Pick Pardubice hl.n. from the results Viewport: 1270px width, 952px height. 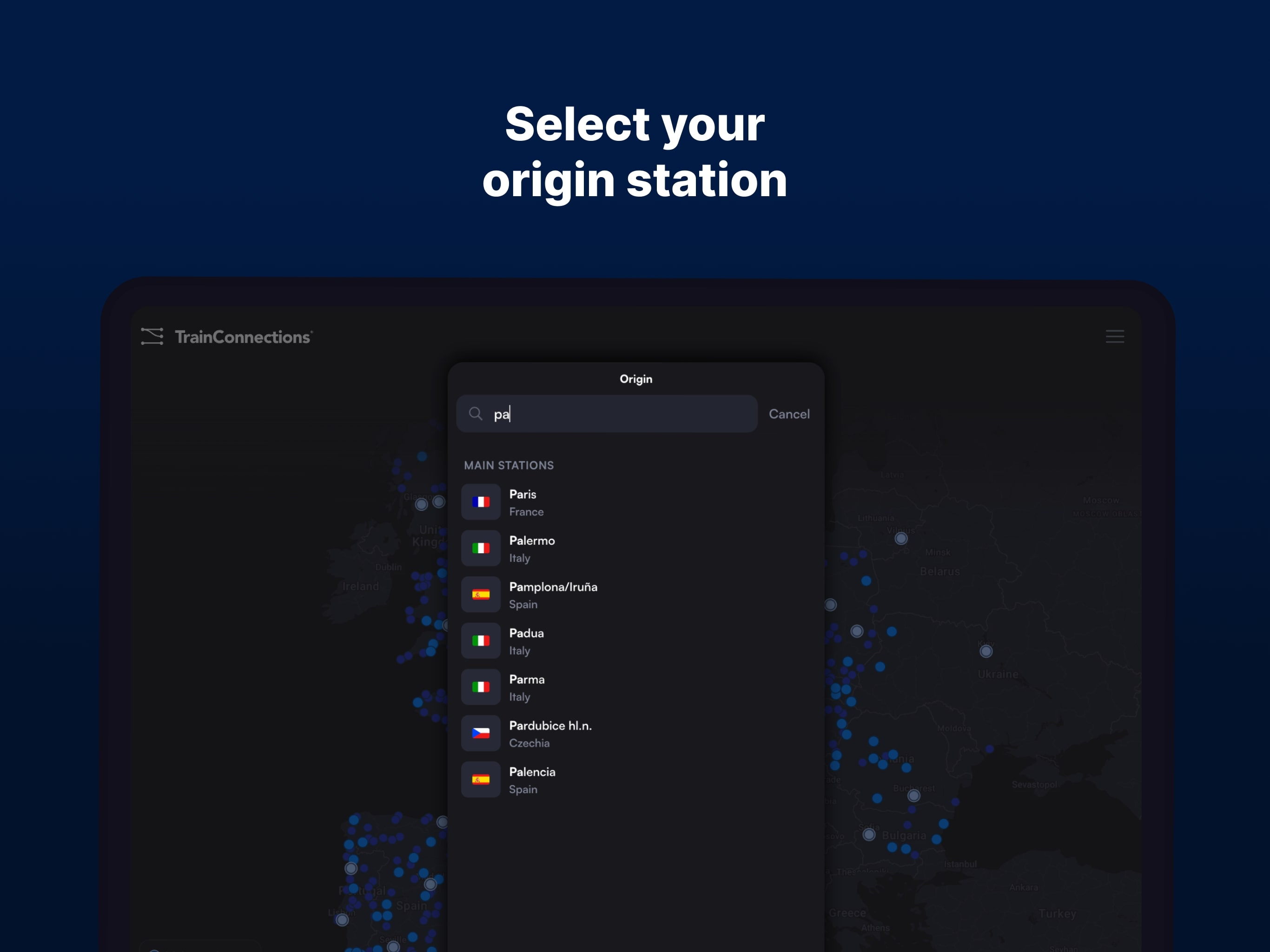(636, 733)
